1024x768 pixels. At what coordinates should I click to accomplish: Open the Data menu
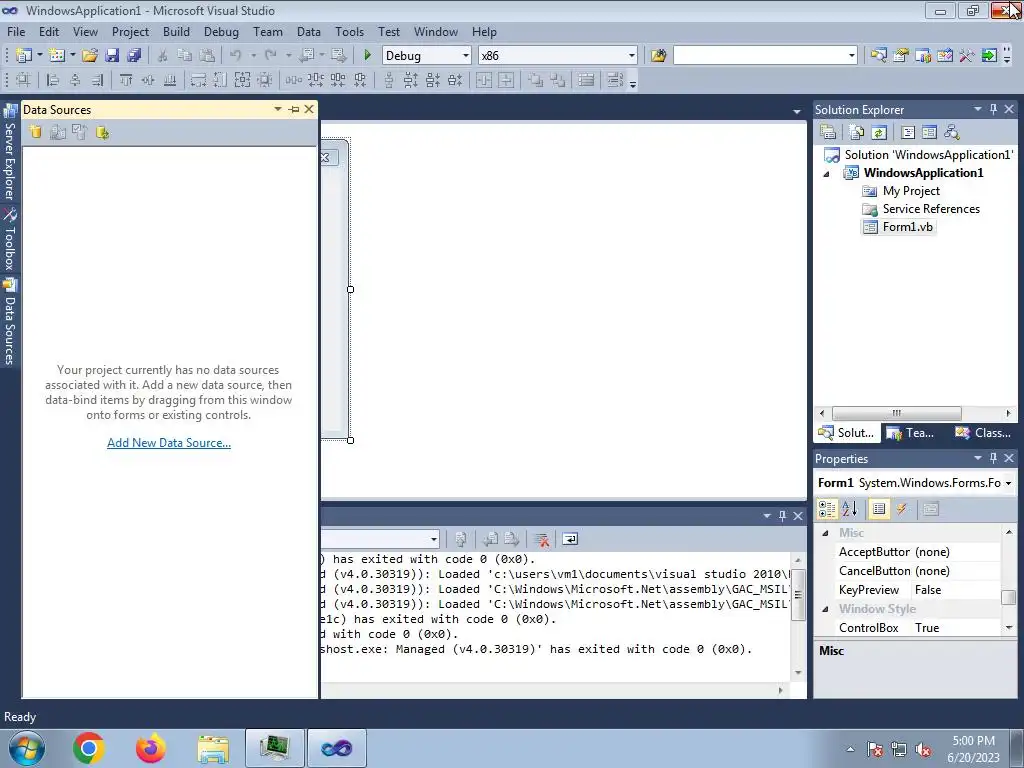[x=308, y=32]
